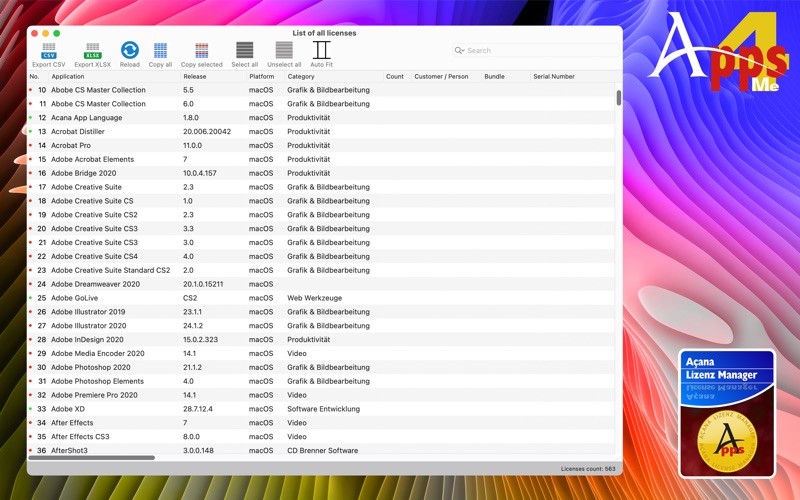
Task: Select the Adobe Creative Suite CS4 row
Action: click(321, 256)
